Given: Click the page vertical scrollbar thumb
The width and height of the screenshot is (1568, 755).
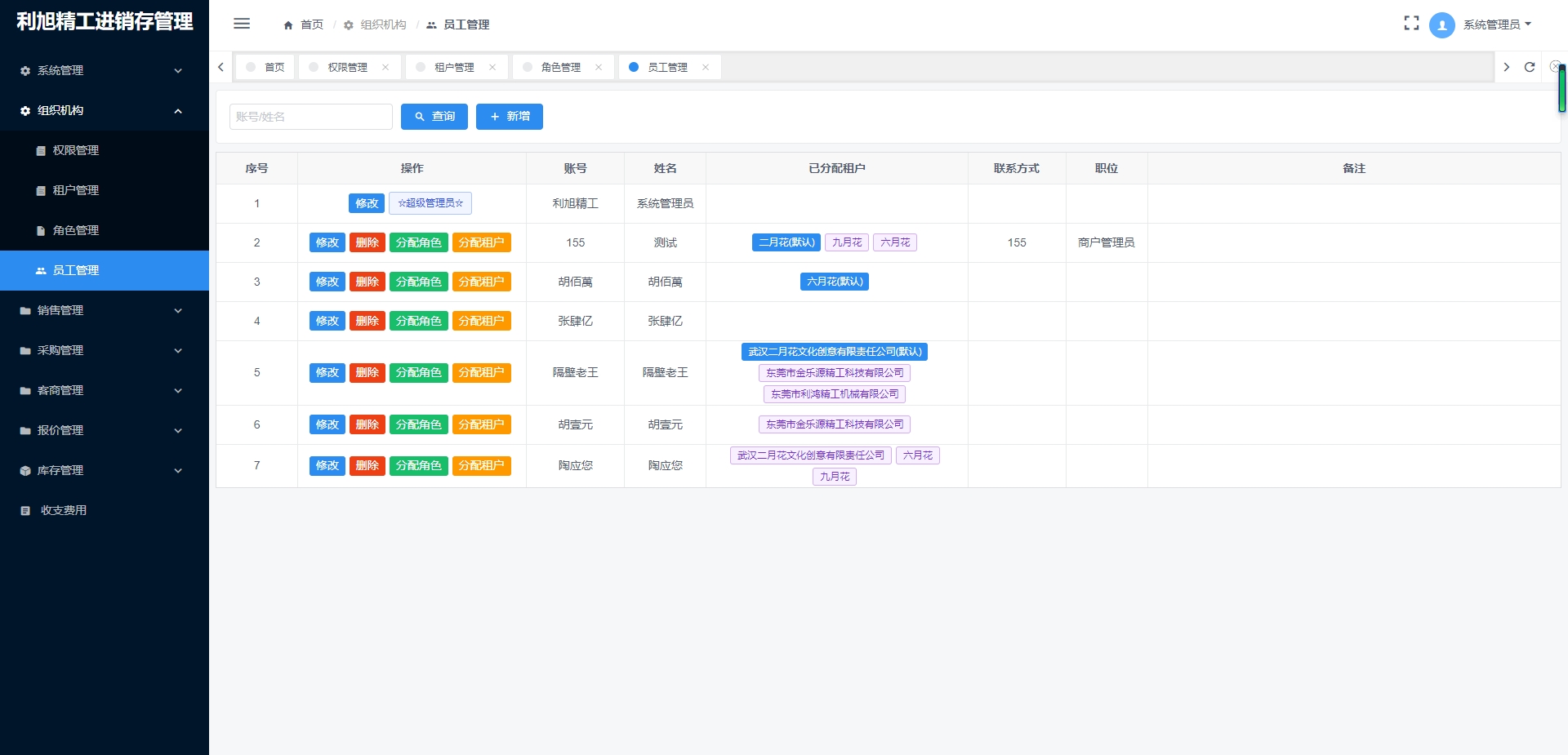Looking at the screenshot, I should 1561,88.
